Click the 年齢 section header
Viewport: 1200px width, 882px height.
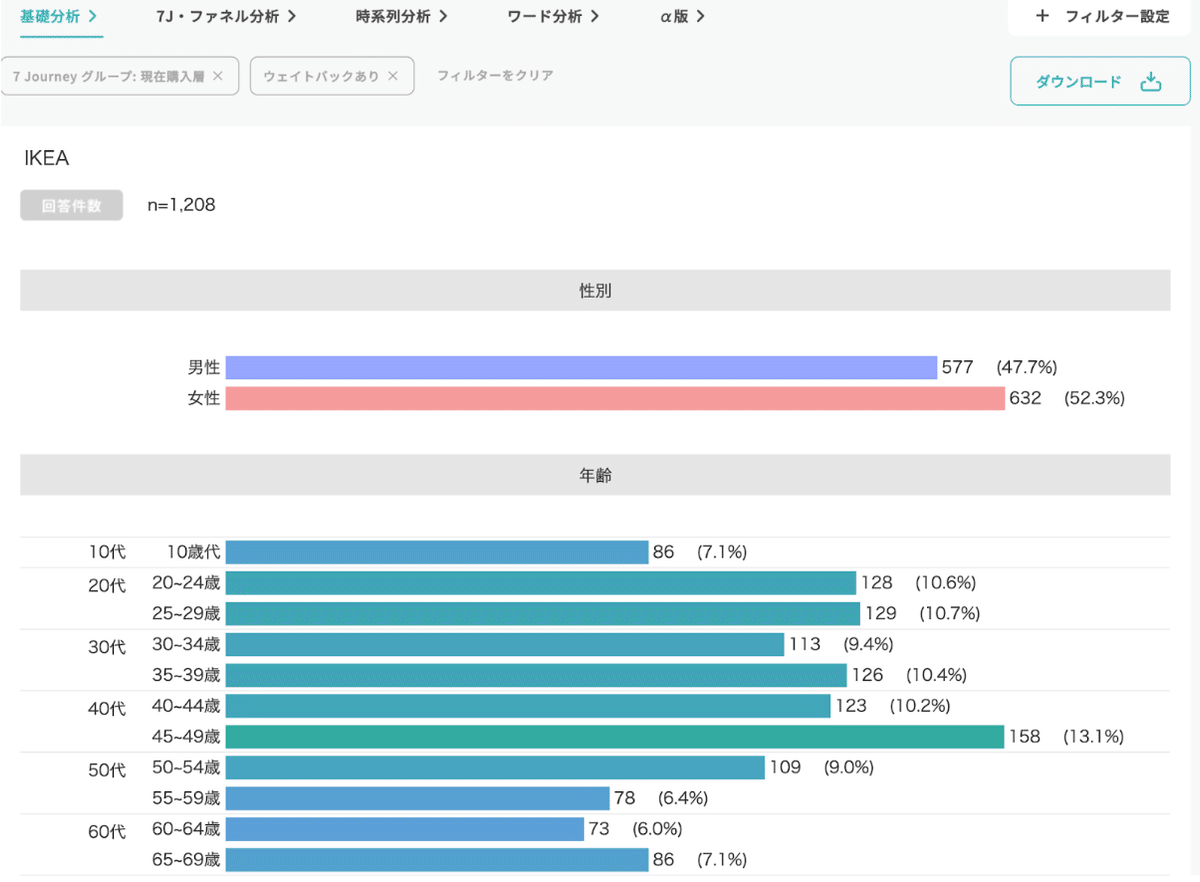click(595, 475)
